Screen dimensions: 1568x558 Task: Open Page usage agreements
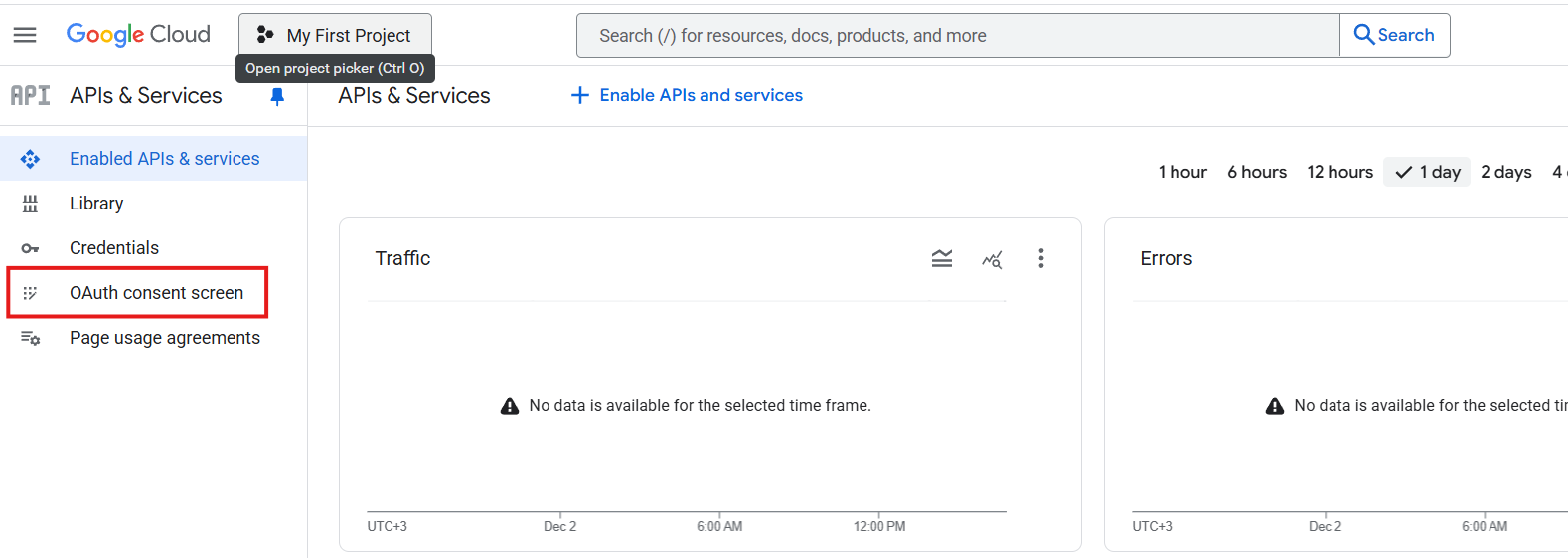pos(164,338)
